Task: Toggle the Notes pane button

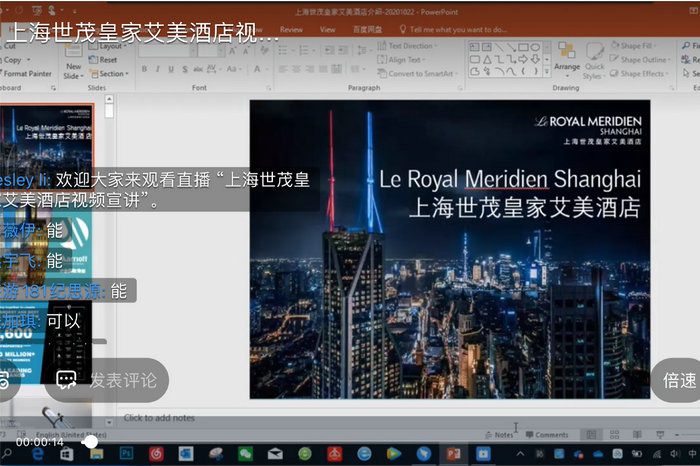Action: point(500,435)
